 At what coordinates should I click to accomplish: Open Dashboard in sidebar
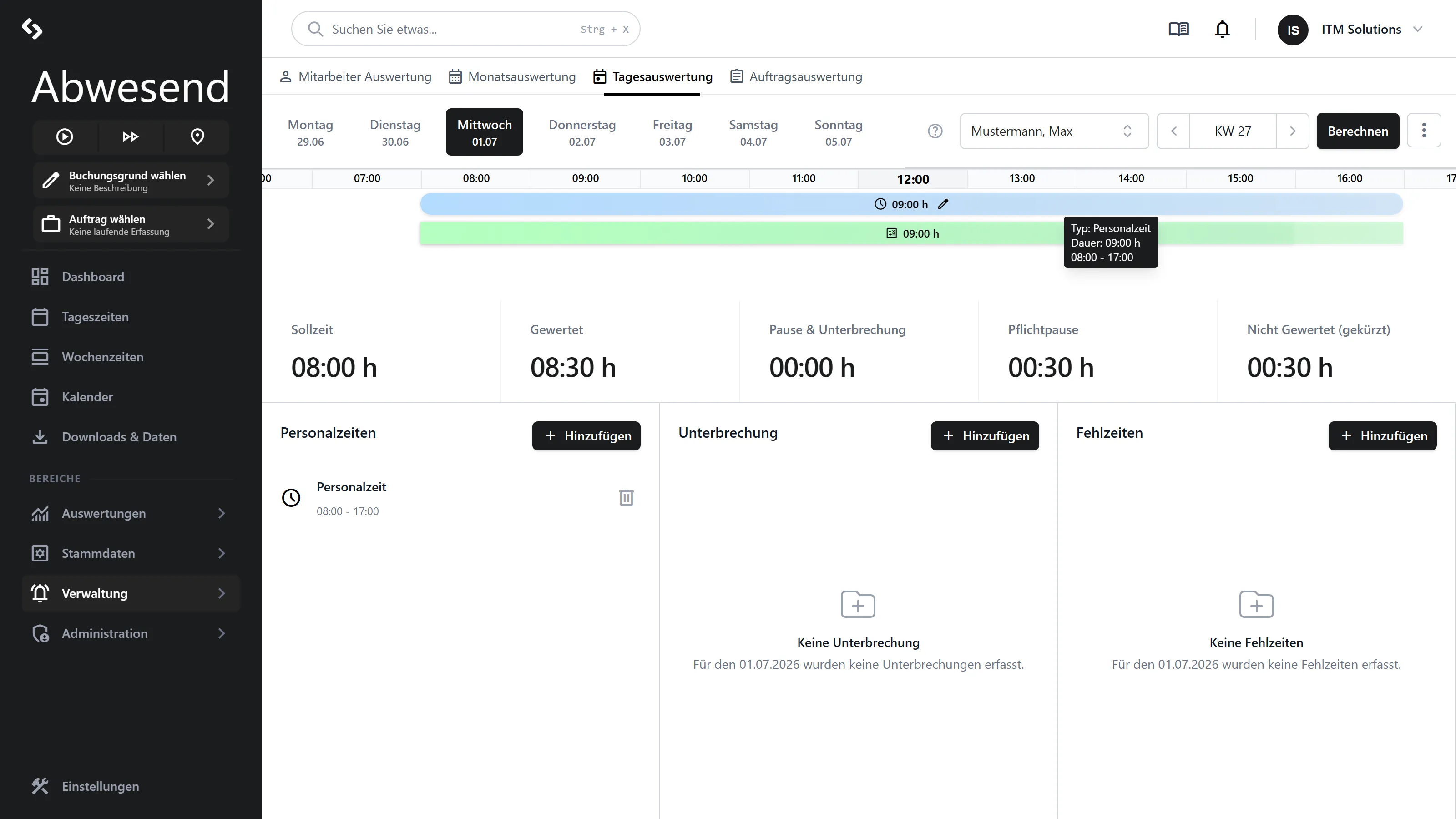point(131,276)
